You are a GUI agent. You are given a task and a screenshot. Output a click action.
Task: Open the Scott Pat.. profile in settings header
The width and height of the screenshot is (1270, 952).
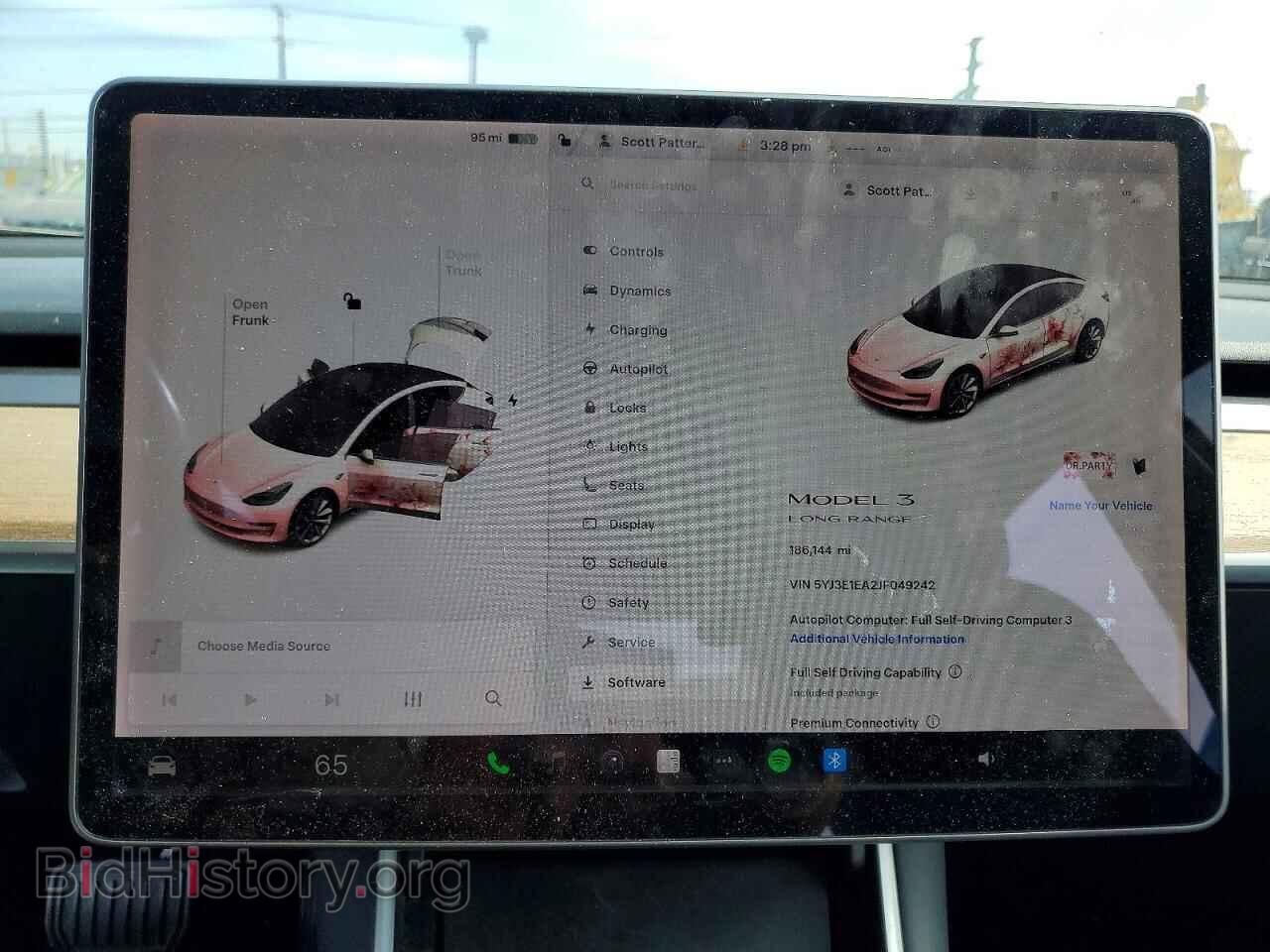click(x=888, y=190)
